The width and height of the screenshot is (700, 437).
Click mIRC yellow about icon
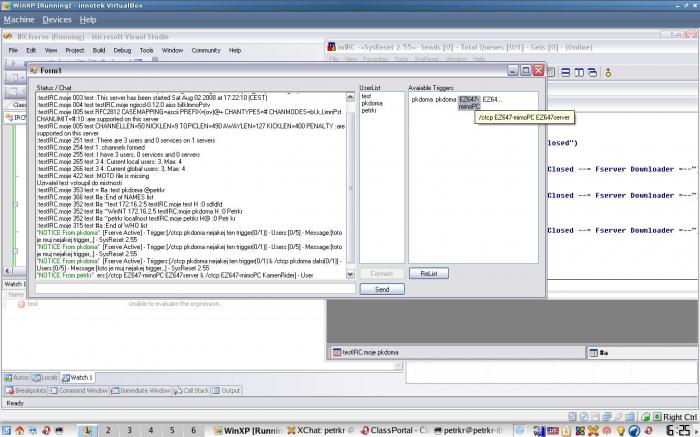608,72
